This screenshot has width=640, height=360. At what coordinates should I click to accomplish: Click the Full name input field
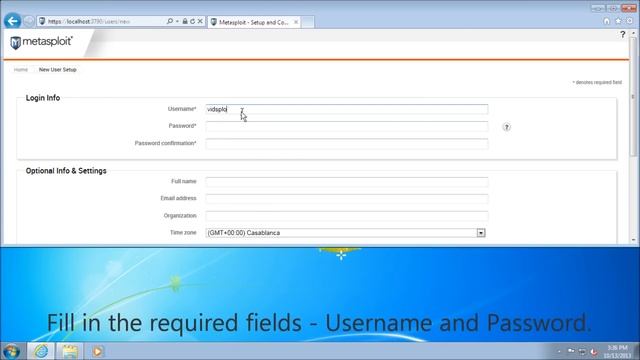pyautogui.click(x=347, y=182)
